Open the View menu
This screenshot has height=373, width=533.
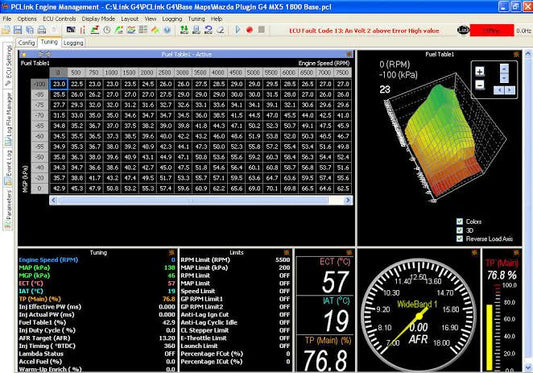[x=150, y=19]
